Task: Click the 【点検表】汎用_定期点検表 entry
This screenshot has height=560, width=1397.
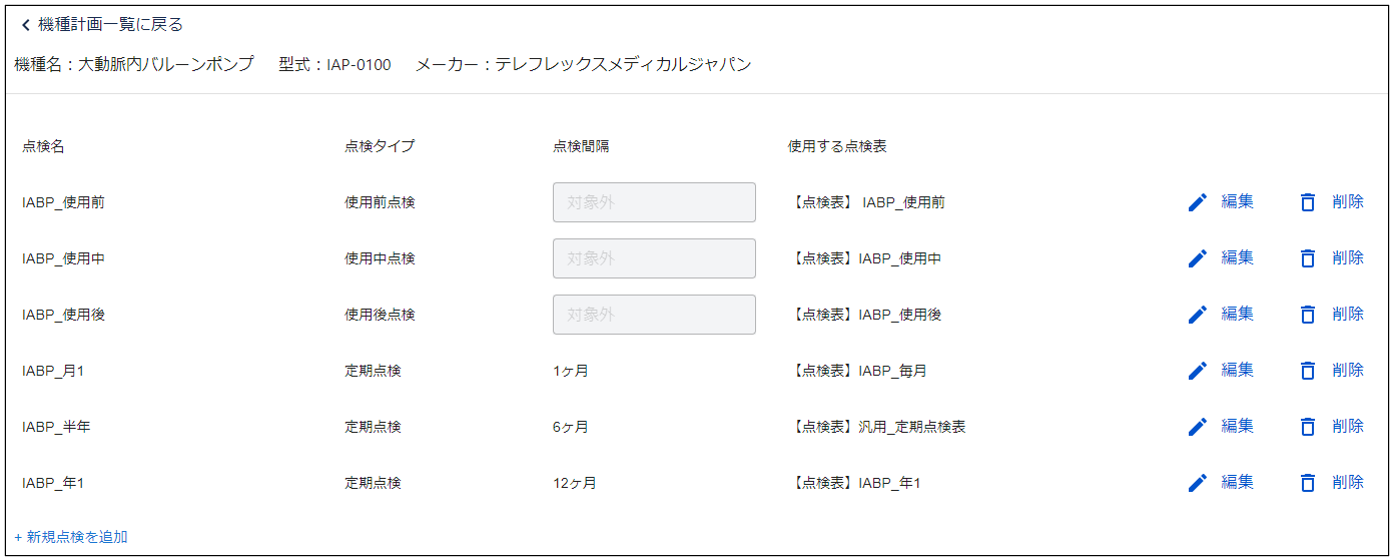Action: [877, 427]
